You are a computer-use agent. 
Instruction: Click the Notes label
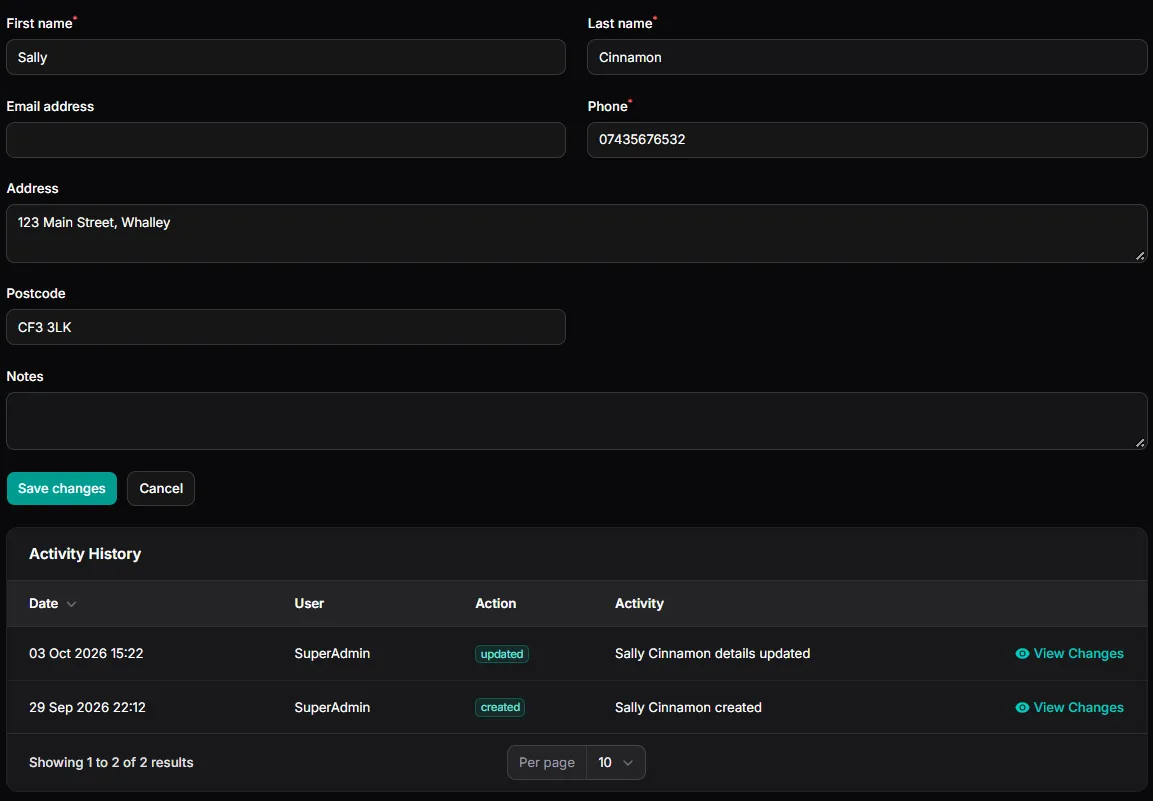pyautogui.click(x=25, y=376)
